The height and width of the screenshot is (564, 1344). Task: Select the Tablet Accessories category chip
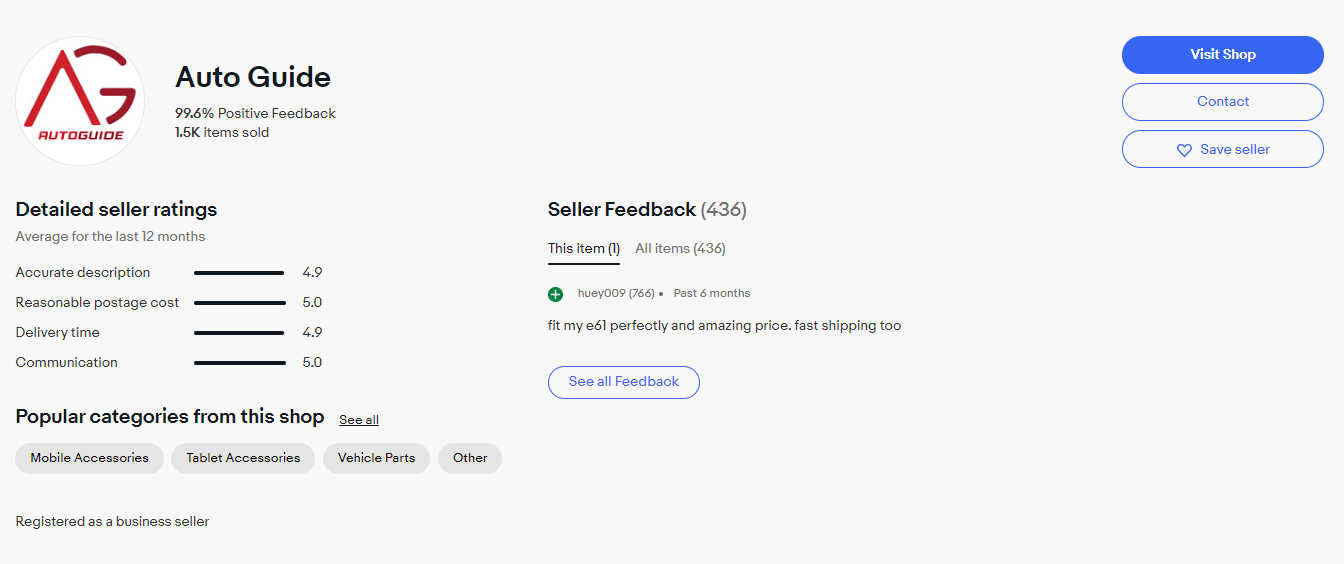pos(243,458)
